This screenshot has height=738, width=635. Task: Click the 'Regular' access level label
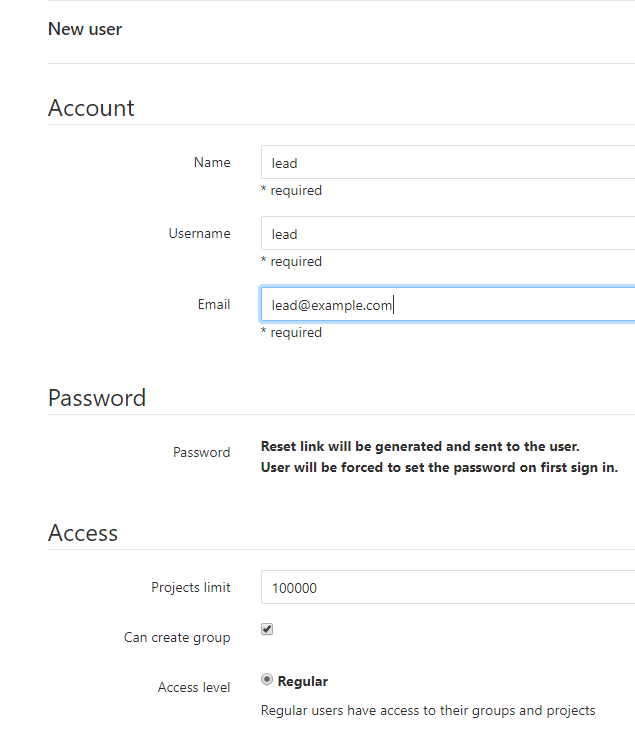303,681
